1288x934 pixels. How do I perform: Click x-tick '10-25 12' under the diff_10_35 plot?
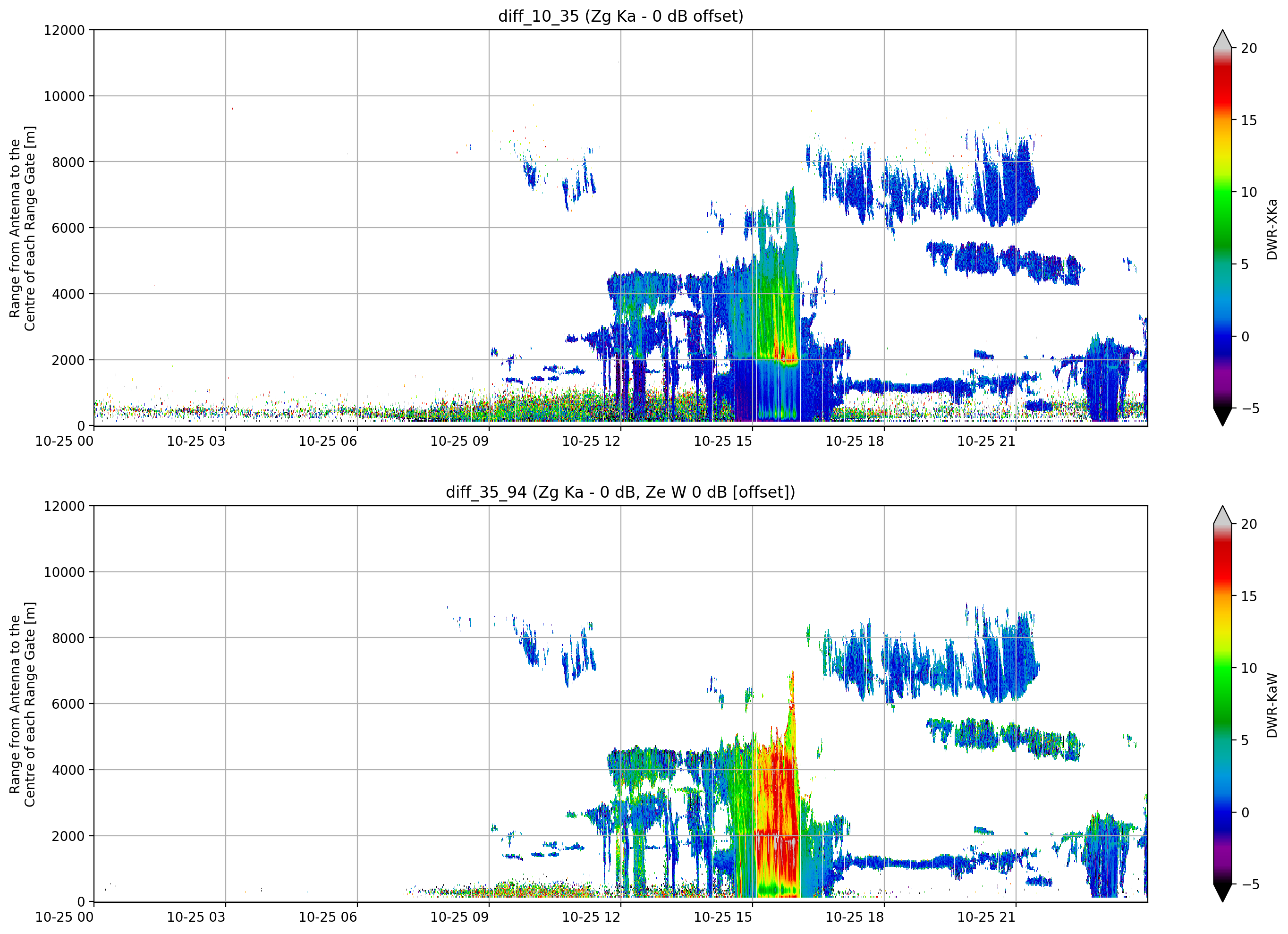click(x=591, y=442)
